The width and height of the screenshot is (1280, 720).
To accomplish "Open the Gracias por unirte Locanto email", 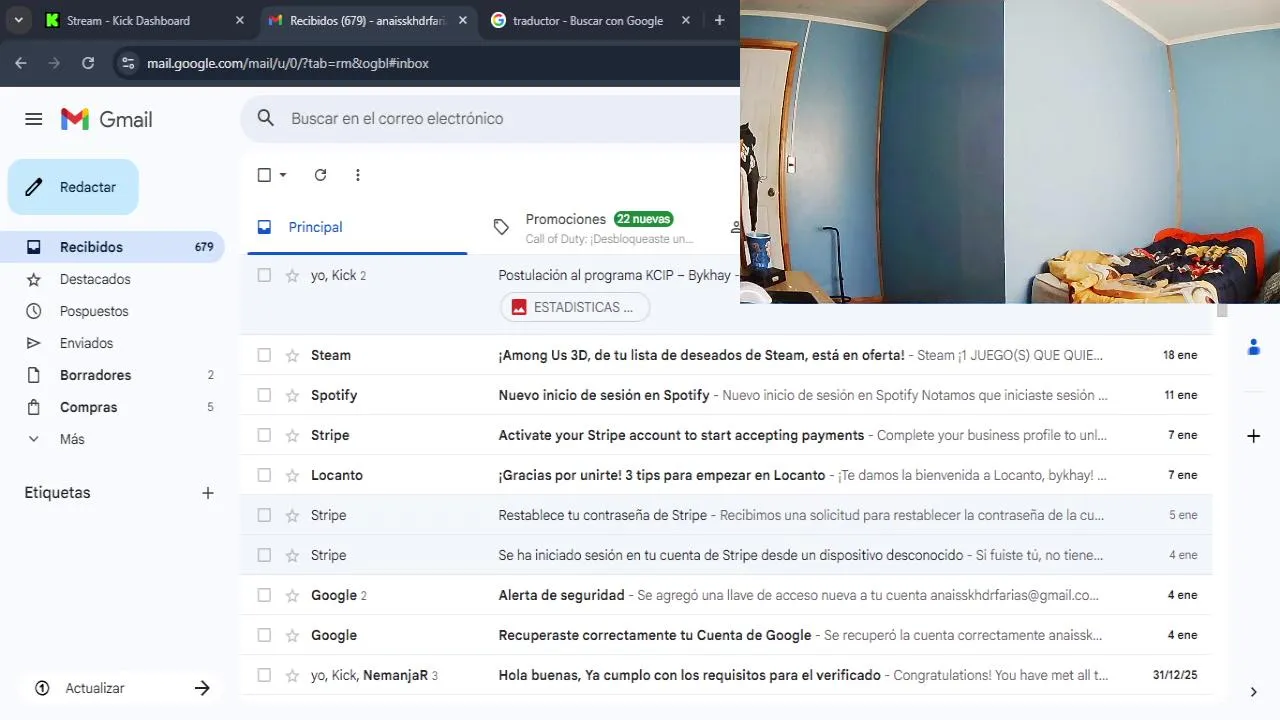I will pyautogui.click(x=726, y=475).
